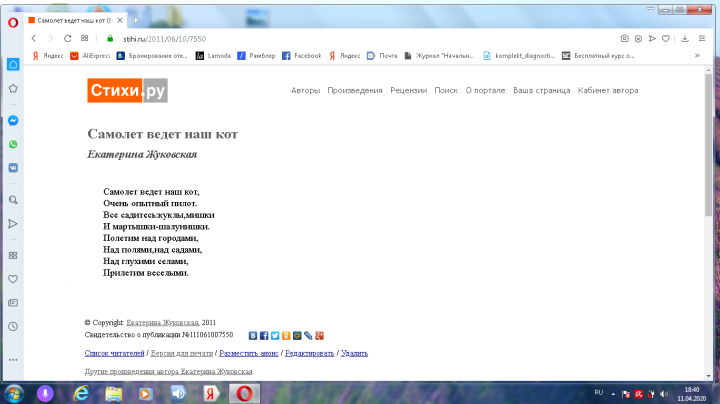Screen dimensions: 720x404
Task: Open sidebar bookmarks star icon
Action: 13,88
